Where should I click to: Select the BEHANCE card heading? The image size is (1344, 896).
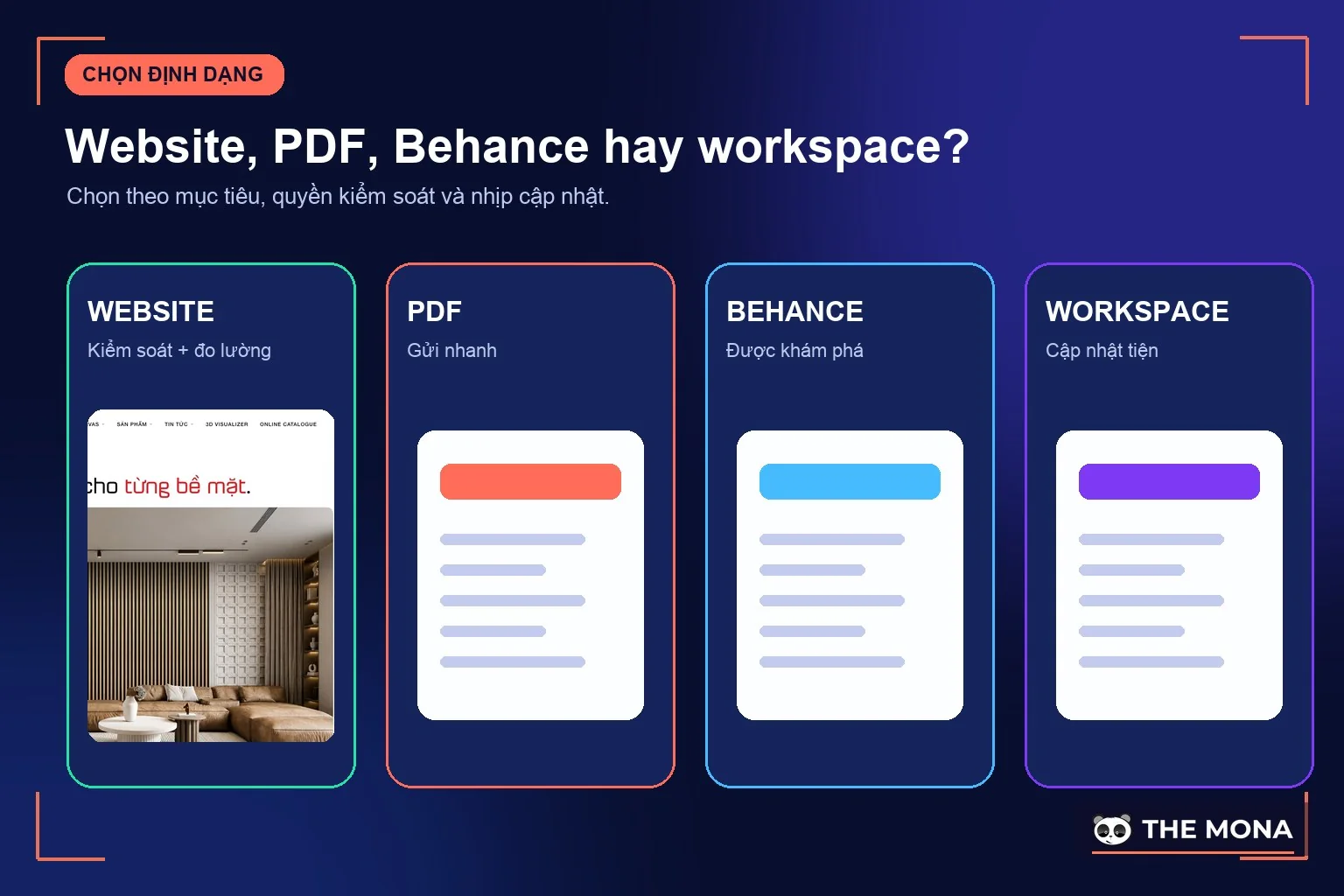(x=794, y=311)
